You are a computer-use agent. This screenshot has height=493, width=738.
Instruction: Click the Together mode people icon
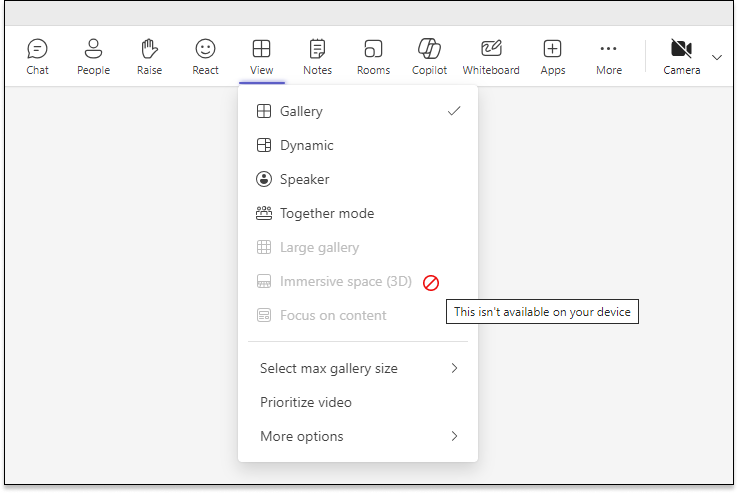264,213
